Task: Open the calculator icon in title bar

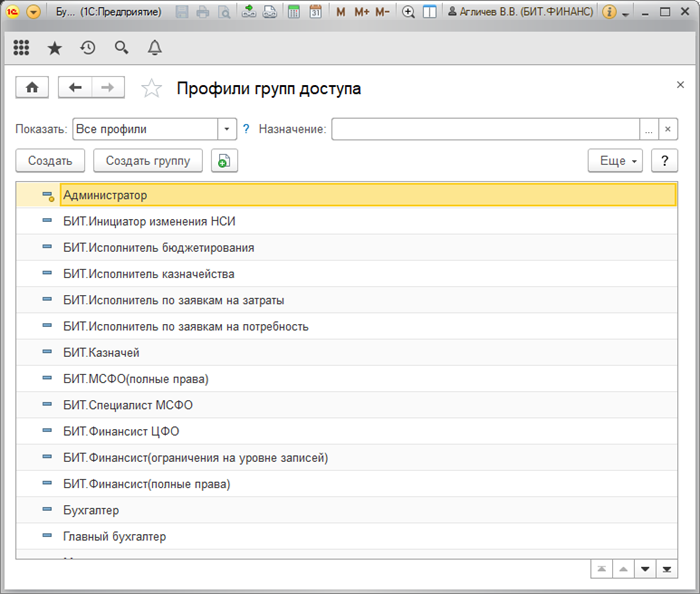Action: pyautogui.click(x=293, y=12)
